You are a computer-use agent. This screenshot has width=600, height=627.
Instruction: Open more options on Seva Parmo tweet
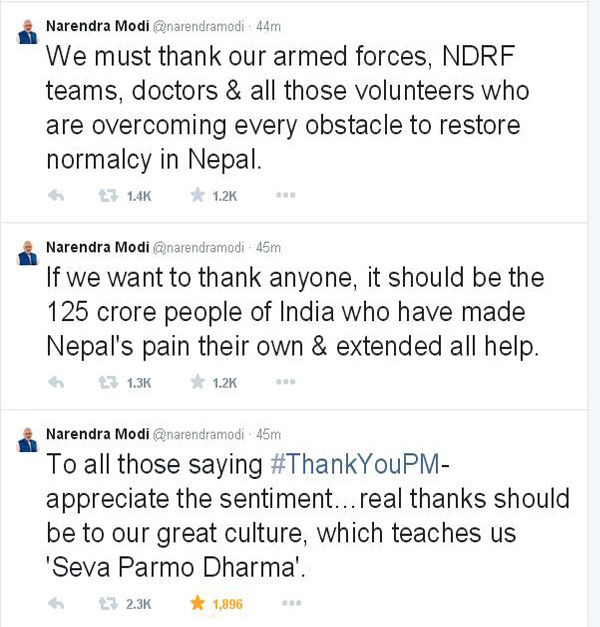point(286,603)
